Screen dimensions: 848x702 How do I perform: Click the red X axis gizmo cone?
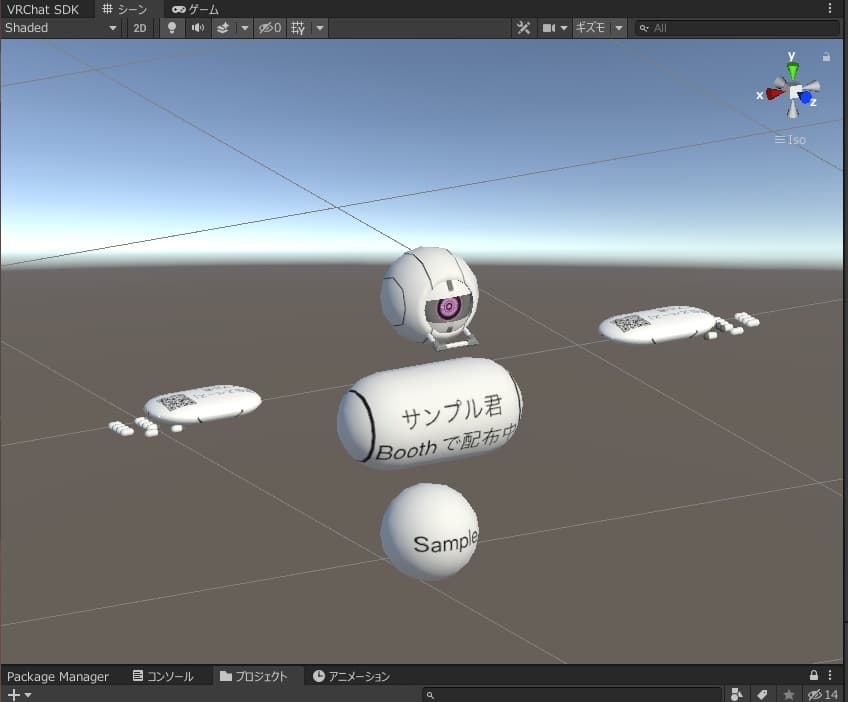773,93
